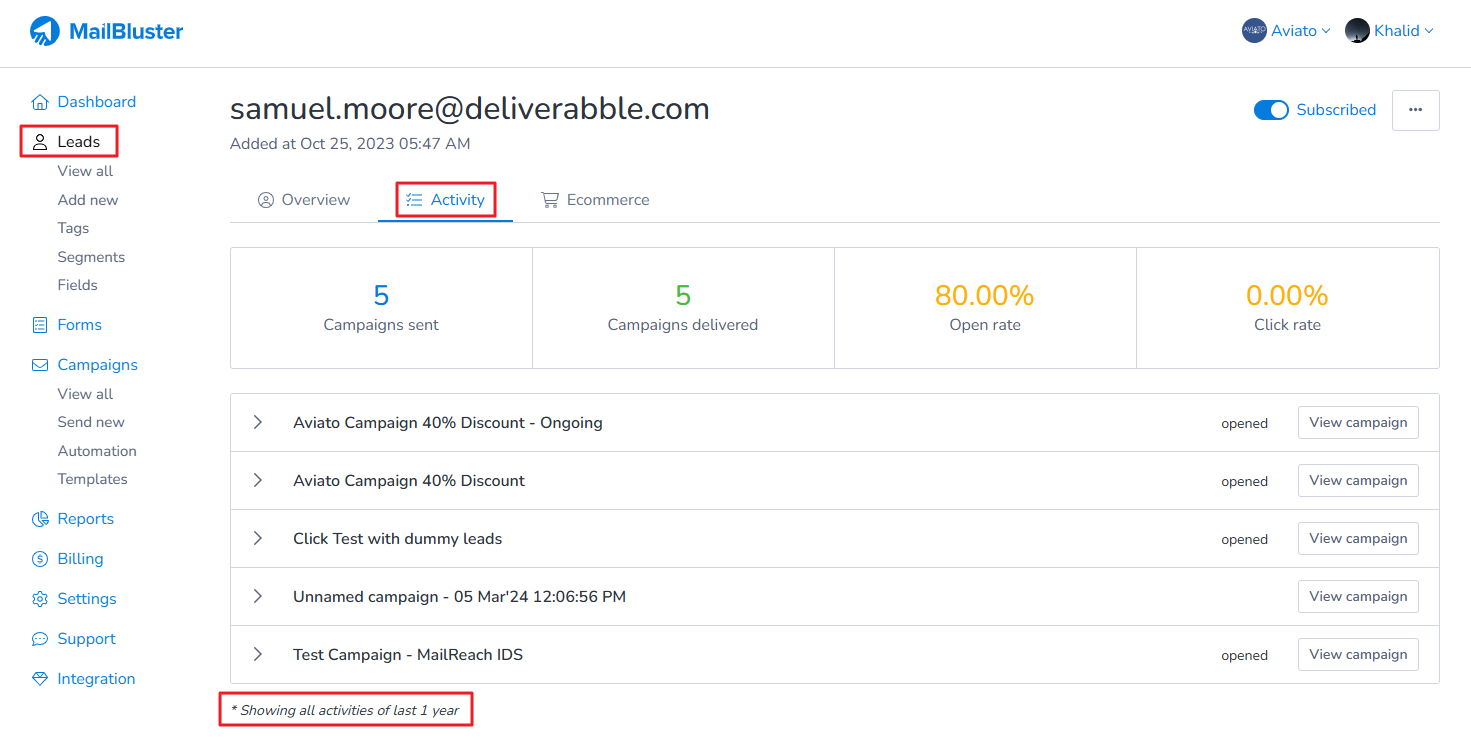Click the Dashboard home icon
1471x744 pixels.
[x=40, y=102]
